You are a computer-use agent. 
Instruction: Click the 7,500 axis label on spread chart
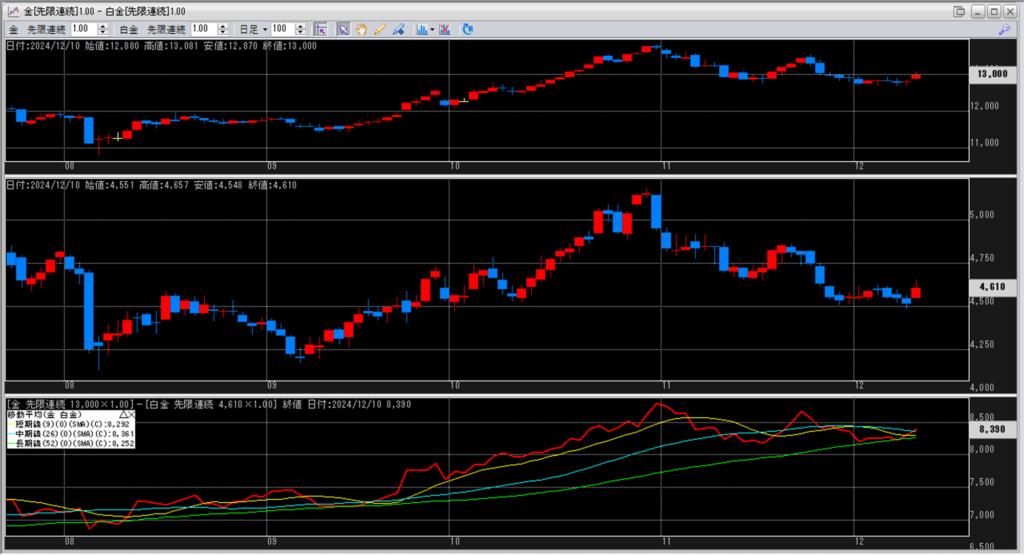tap(984, 482)
